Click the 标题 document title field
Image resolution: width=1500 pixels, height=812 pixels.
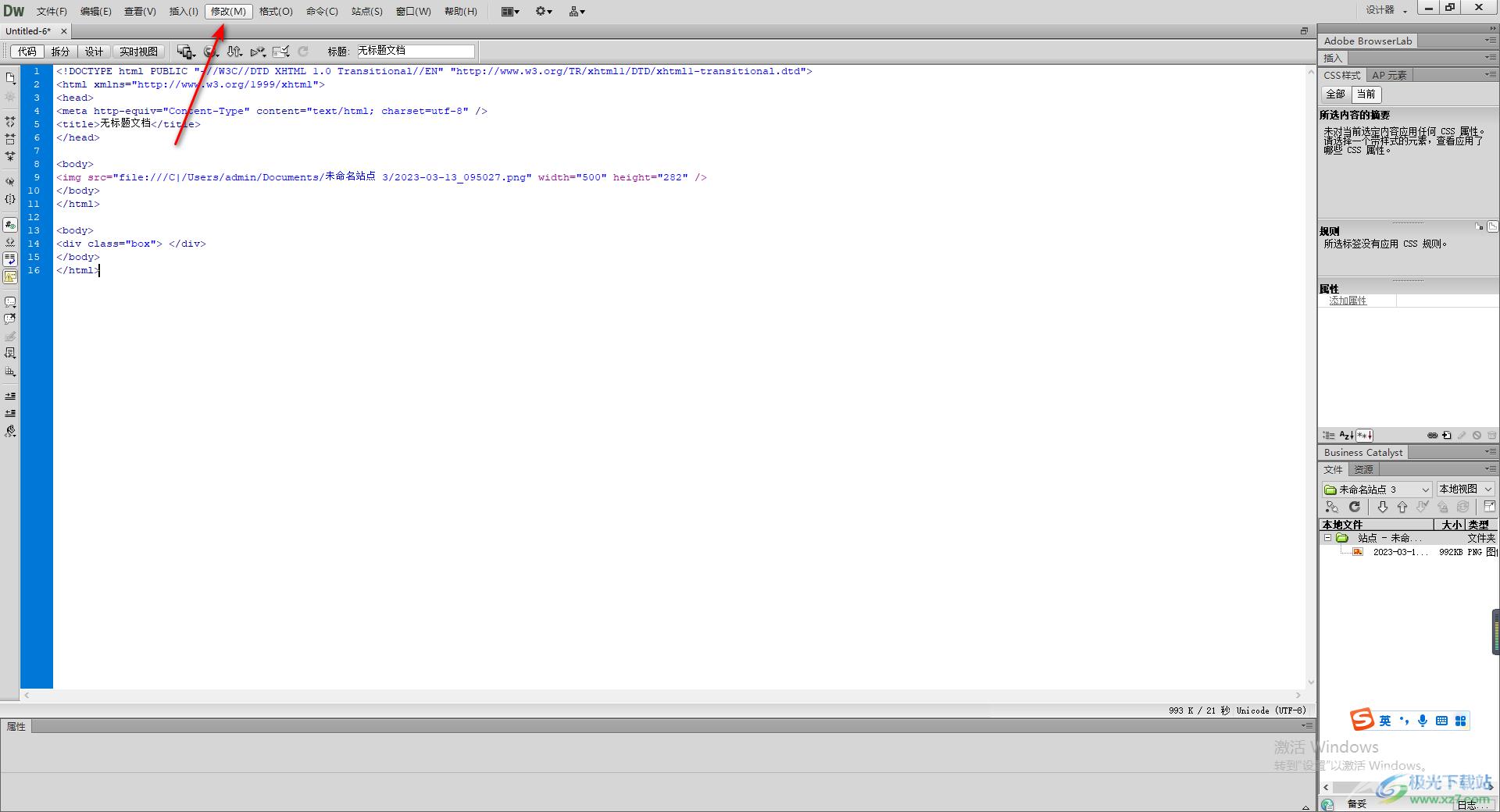click(x=416, y=51)
